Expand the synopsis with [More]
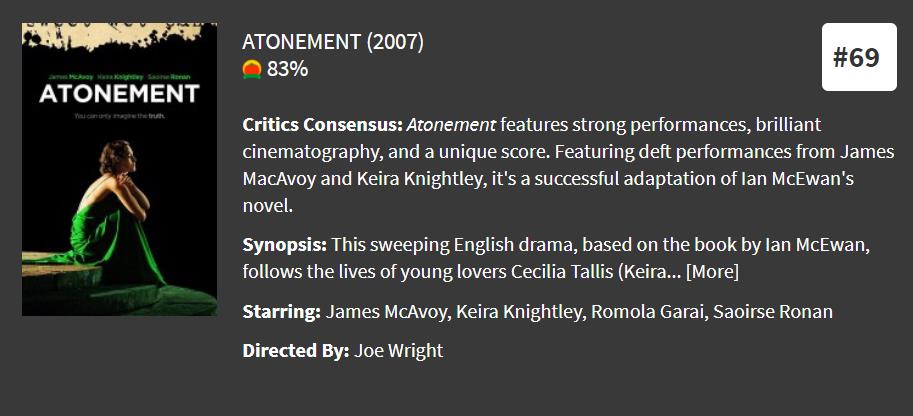 coord(712,271)
